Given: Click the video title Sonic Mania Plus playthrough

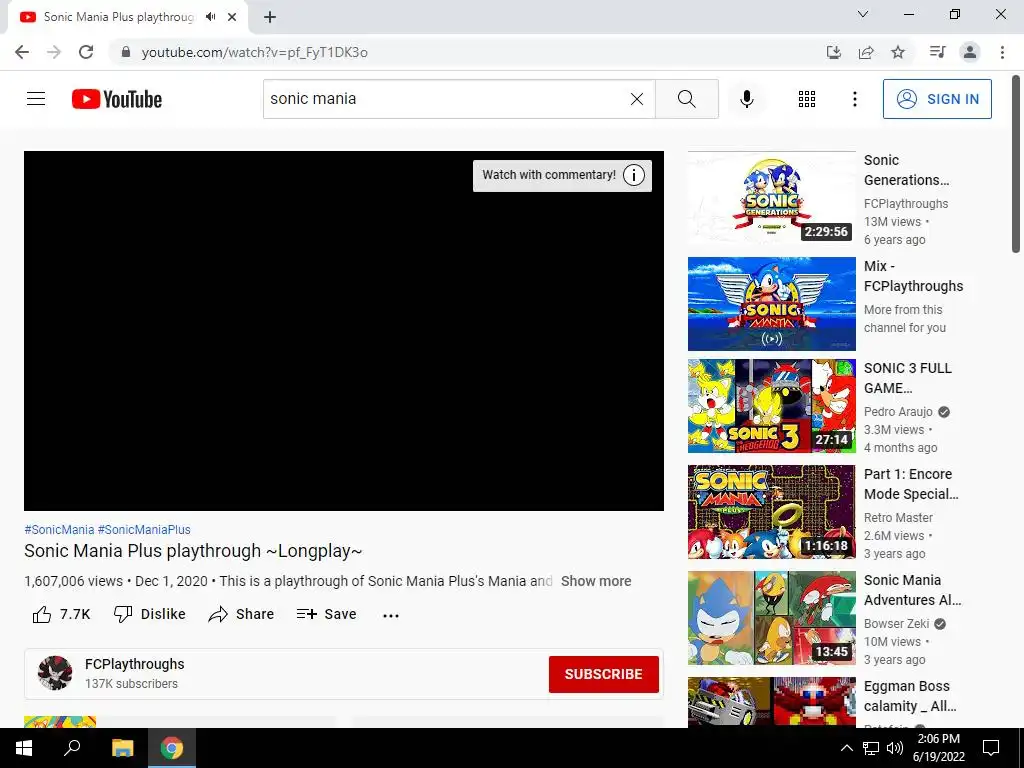Looking at the screenshot, I should point(193,551).
